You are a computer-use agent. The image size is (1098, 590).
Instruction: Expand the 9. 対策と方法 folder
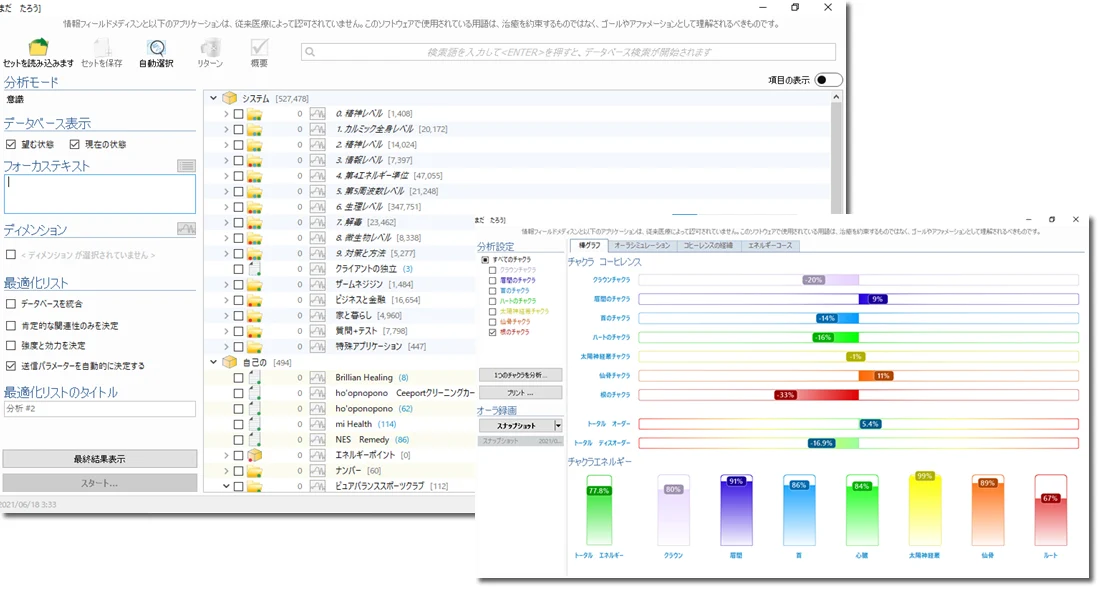[x=225, y=253]
